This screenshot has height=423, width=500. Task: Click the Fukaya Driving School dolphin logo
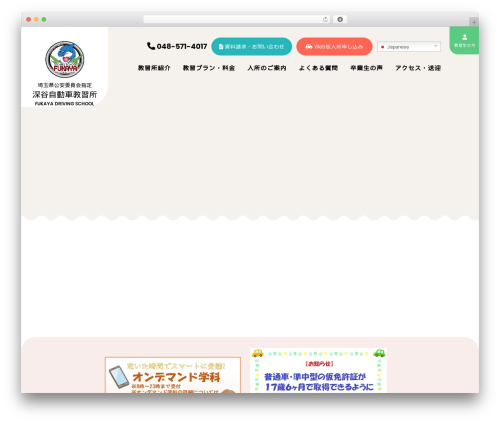click(64, 59)
